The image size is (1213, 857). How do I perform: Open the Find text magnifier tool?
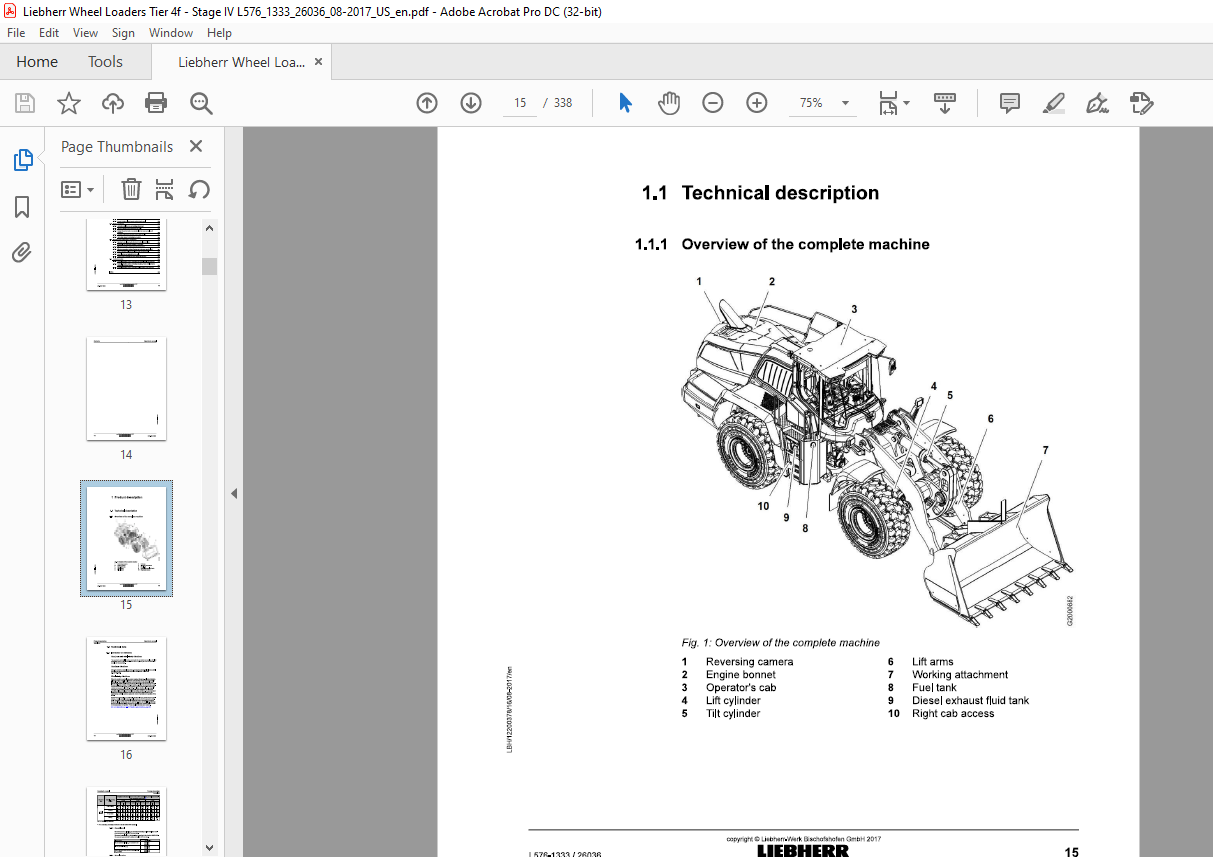201,103
